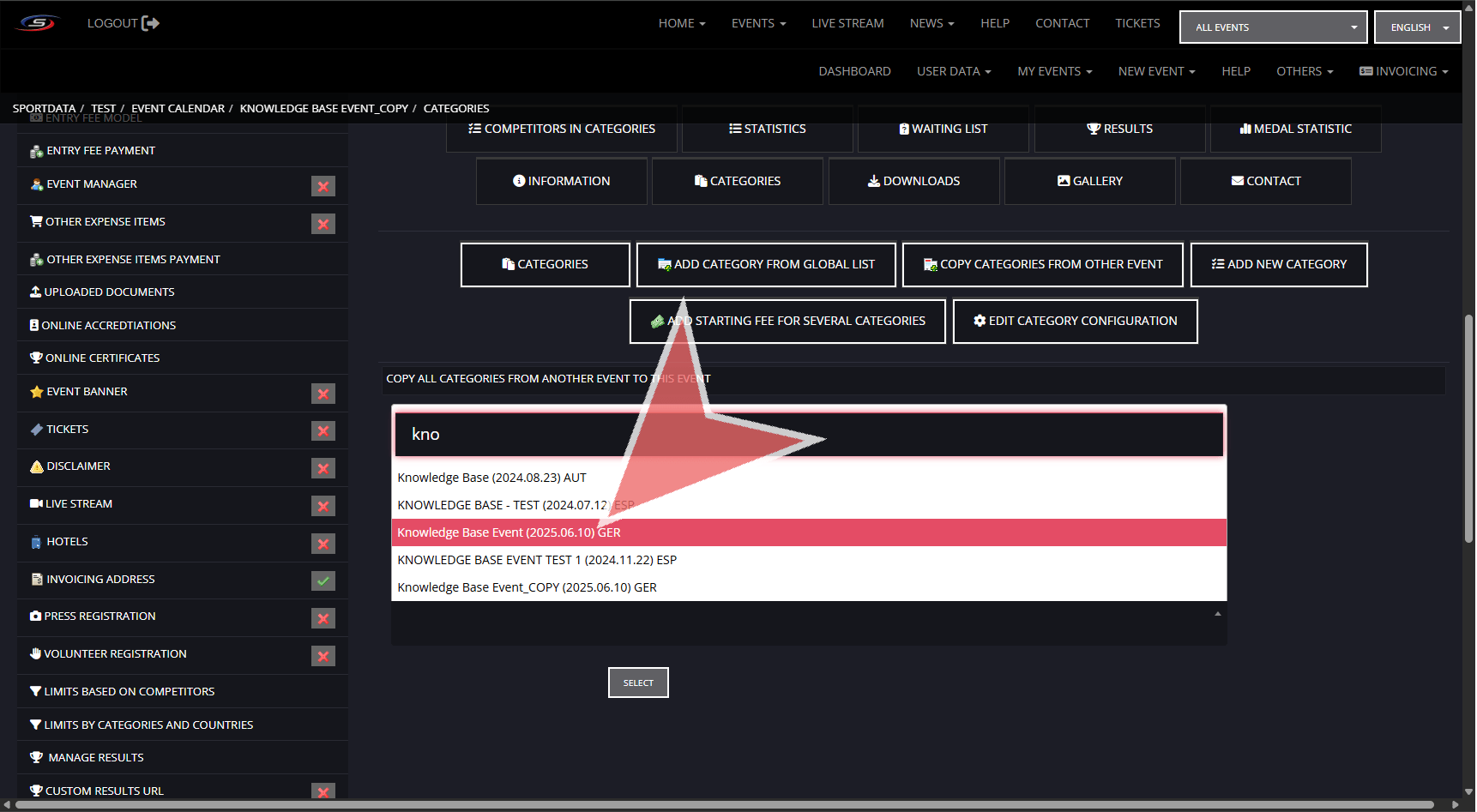Toggle the red X for Live Stream
The height and width of the screenshot is (812, 1477).
click(323, 506)
